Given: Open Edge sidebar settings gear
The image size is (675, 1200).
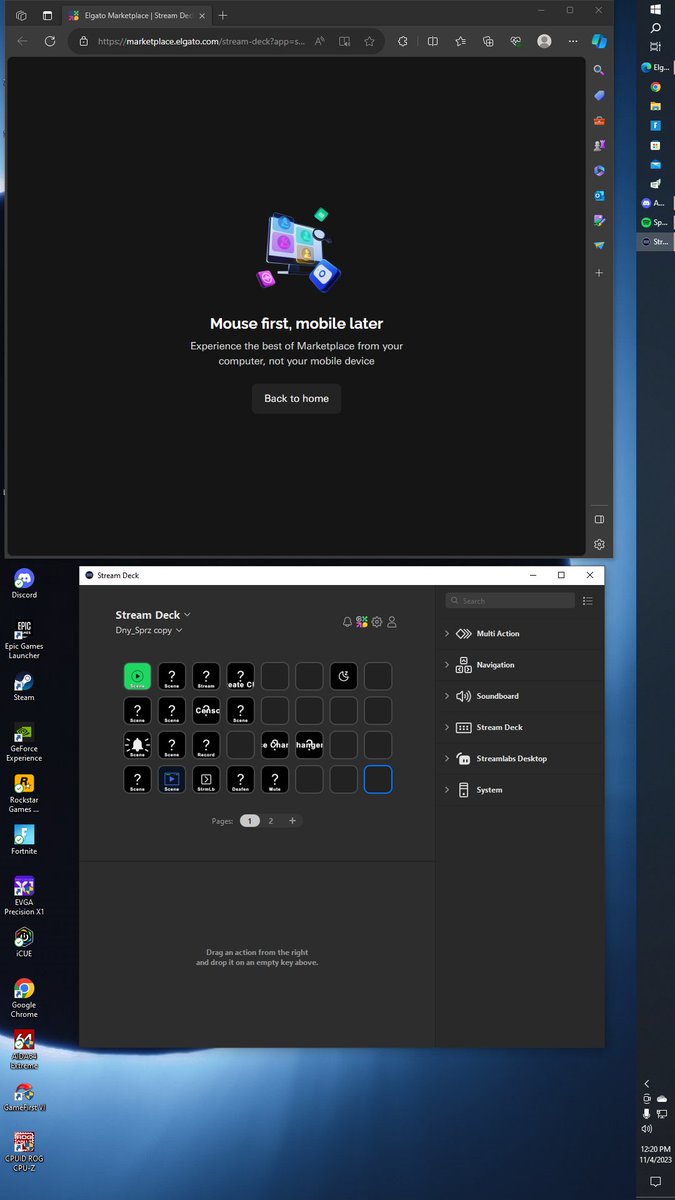Looking at the screenshot, I should (599, 544).
